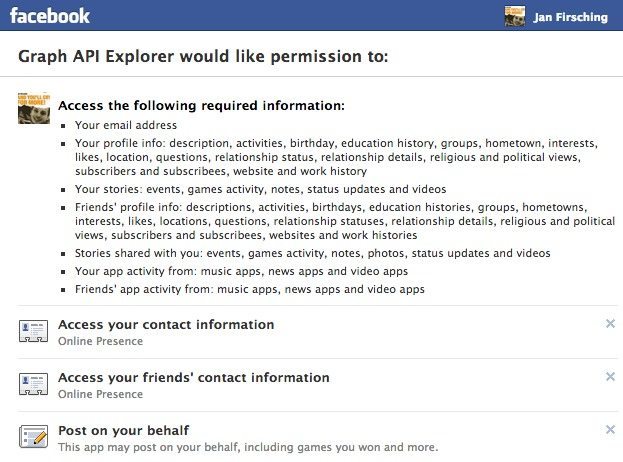The image size is (623, 462).
Task: Click the contact card icon for friends' contact information
Action: (33, 384)
